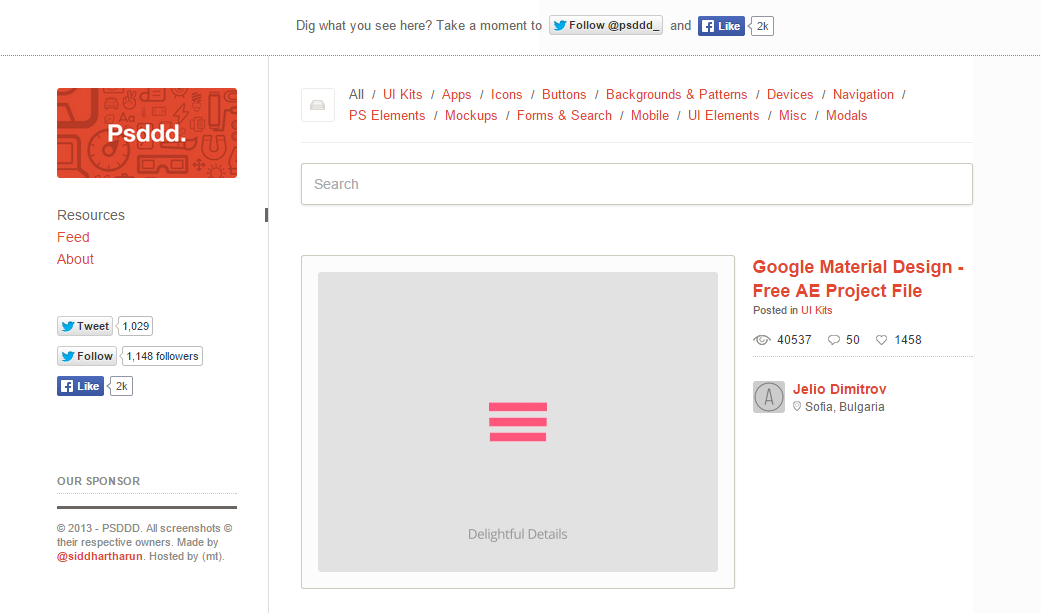Image resolution: width=1041 pixels, height=613 pixels.
Task: Select the Apps category
Action: [x=456, y=95]
